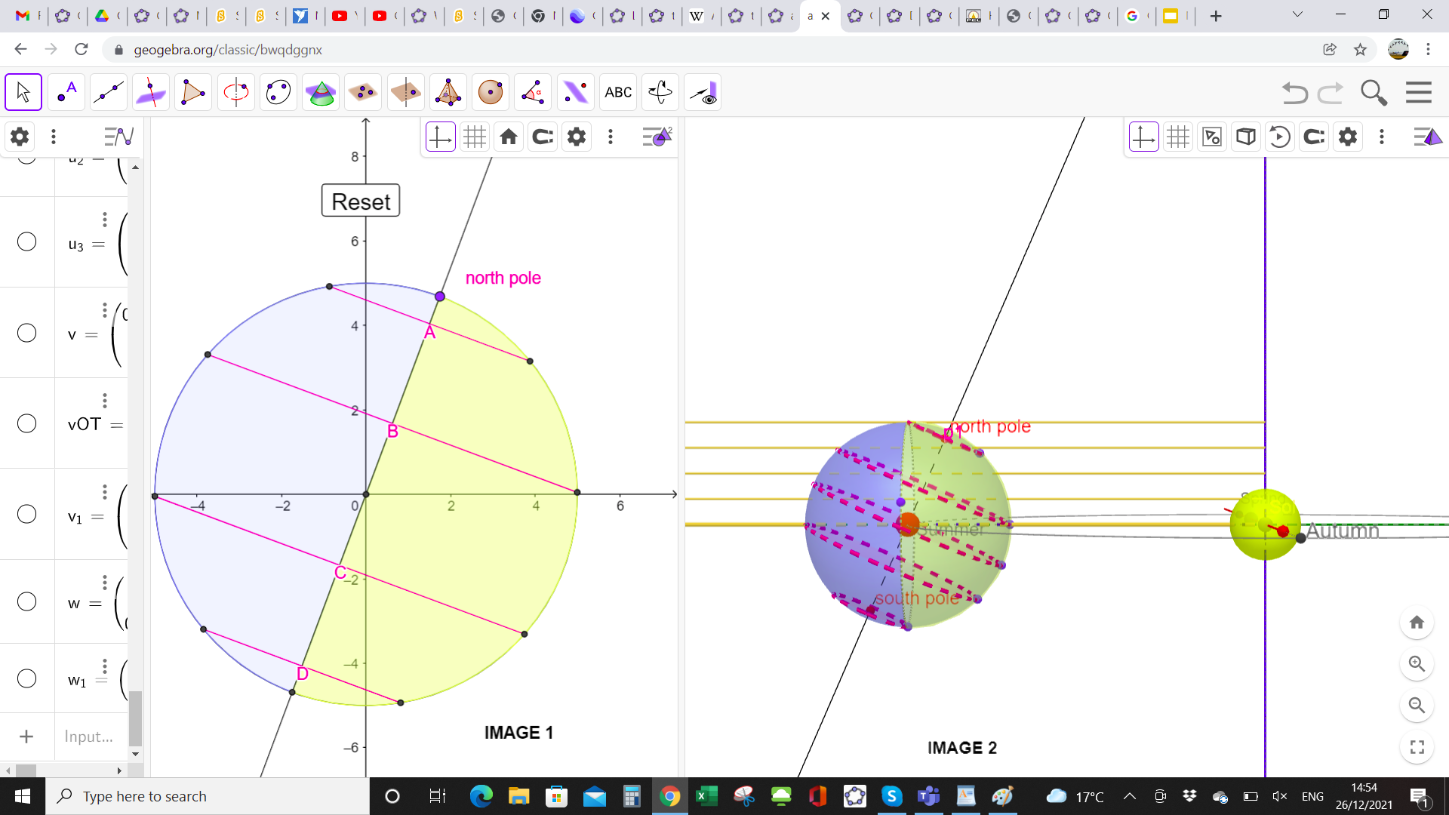This screenshot has height=815, width=1449.
Task: Toggle visibility circle of w
Action: click(27, 601)
